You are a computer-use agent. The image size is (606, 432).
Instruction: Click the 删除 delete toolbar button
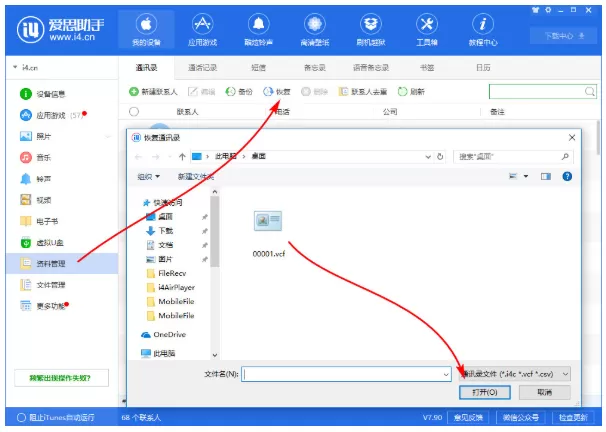point(314,92)
